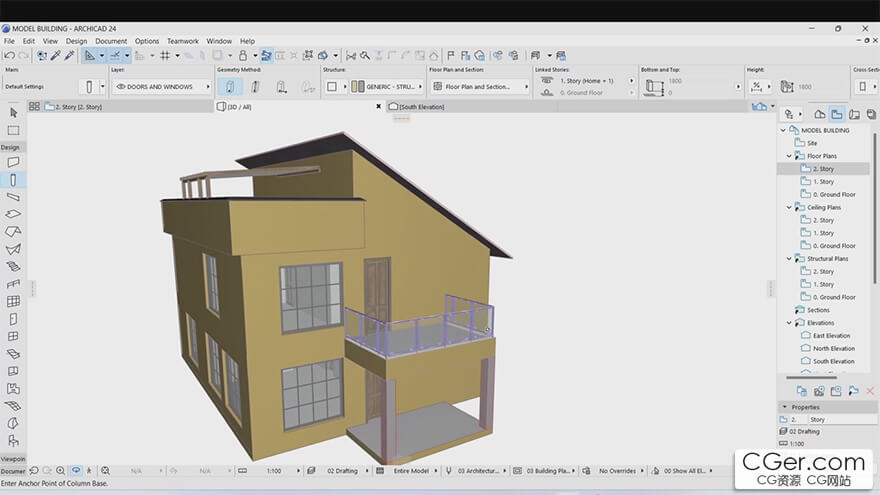Select the Window tool in toolbox
Viewport: 880px width, 495px height.
pos(13,336)
